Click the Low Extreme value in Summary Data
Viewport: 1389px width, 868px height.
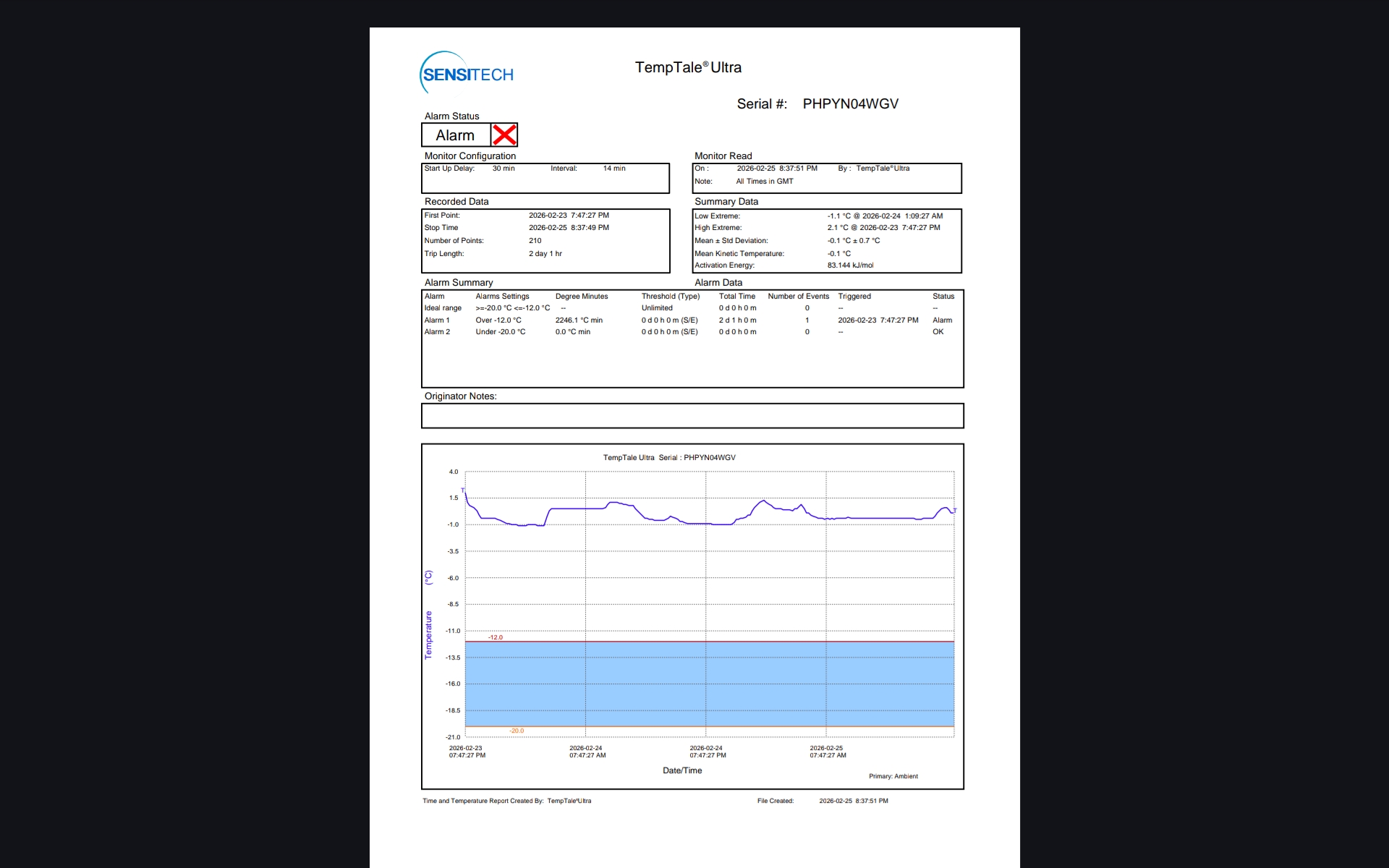pyautogui.click(x=885, y=216)
